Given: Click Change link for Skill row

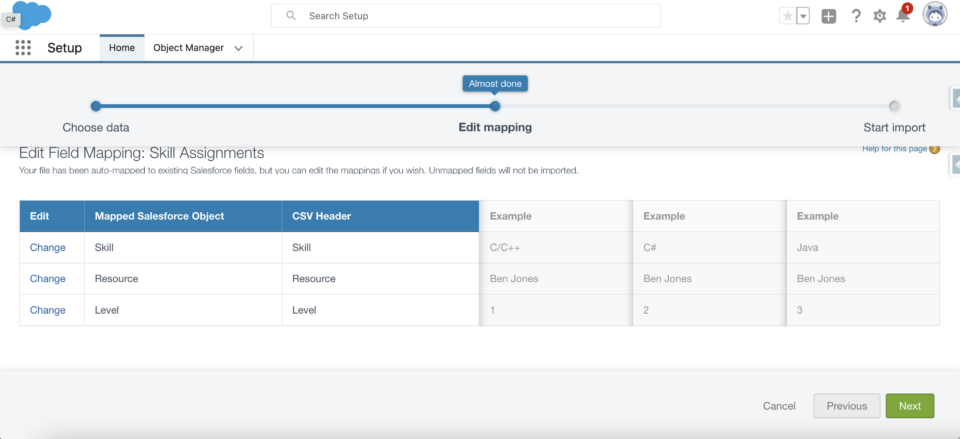Looking at the screenshot, I should click(x=48, y=248).
